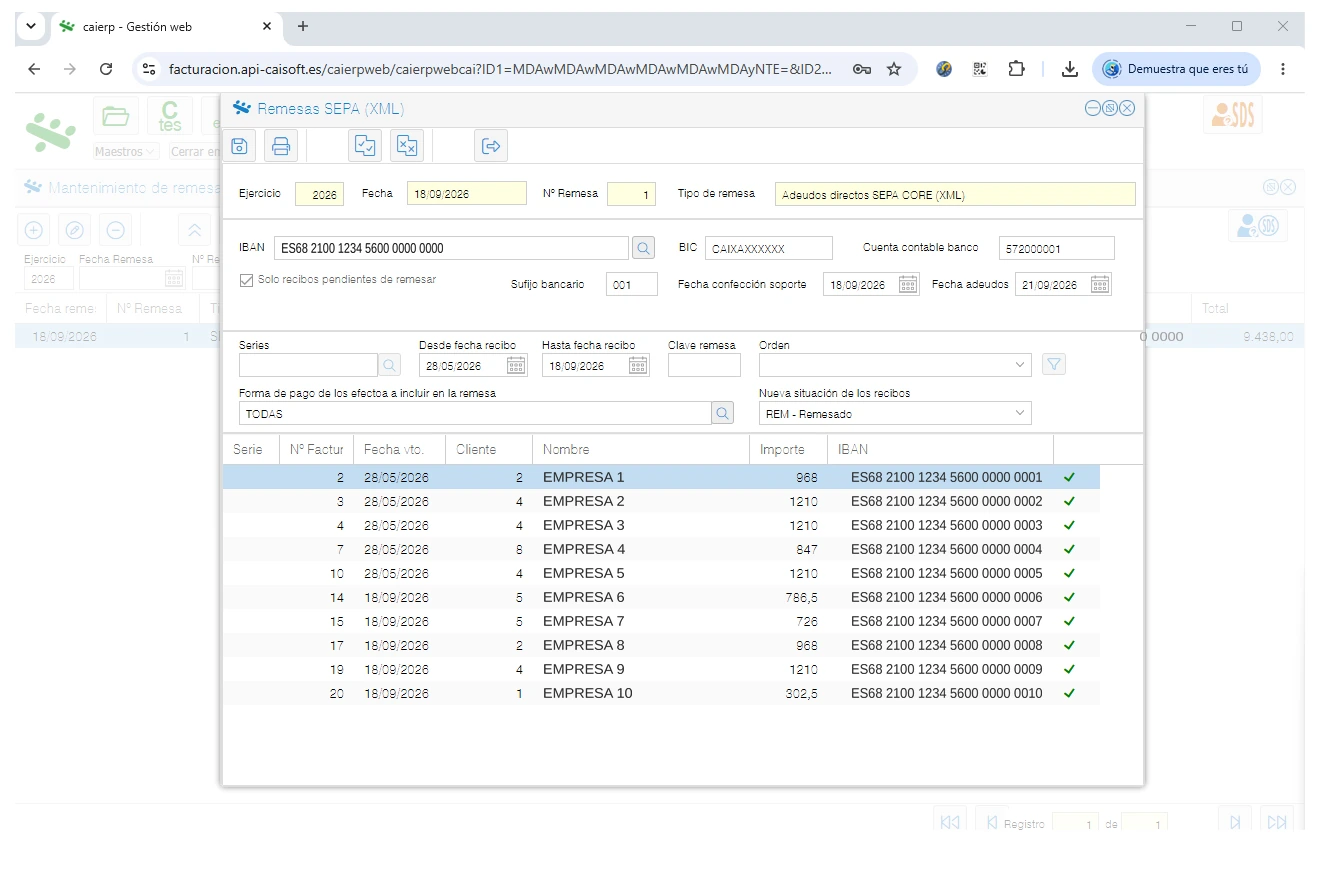The width and height of the screenshot is (1341, 874).
Task: Open the browser downloads icon
Action: click(1069, 69)
